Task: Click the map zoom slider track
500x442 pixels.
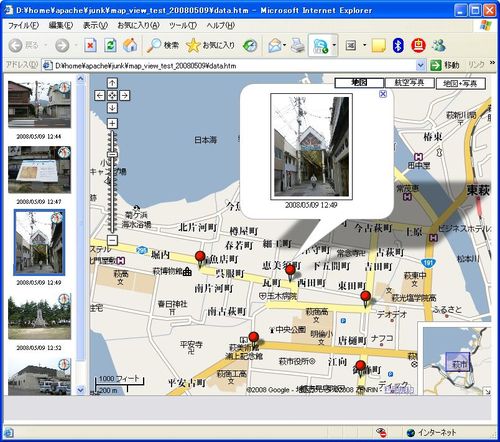Action: tap(112, 182)
